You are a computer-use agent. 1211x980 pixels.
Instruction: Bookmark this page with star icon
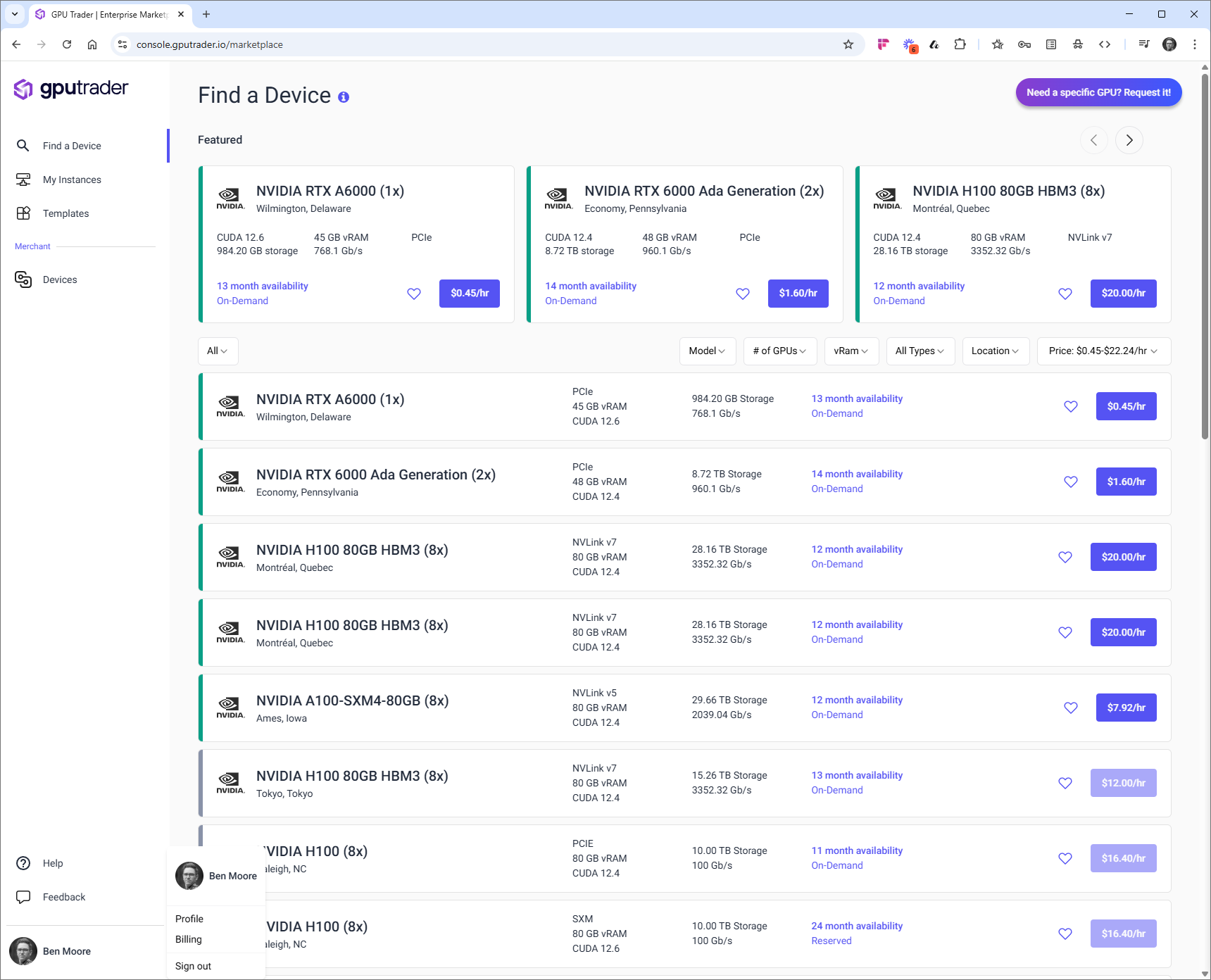848,44
